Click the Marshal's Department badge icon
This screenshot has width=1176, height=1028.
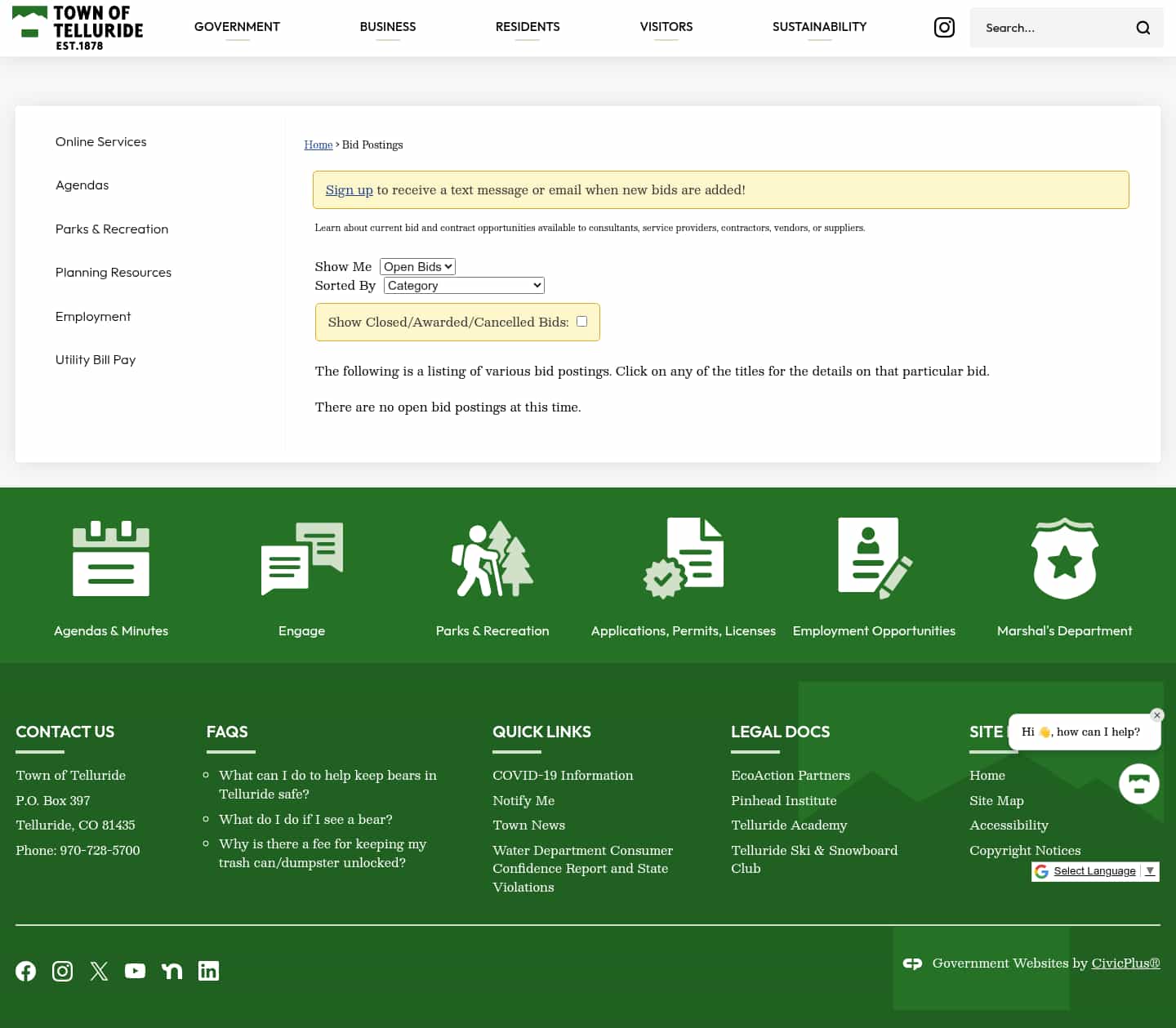coord(1064,559)
